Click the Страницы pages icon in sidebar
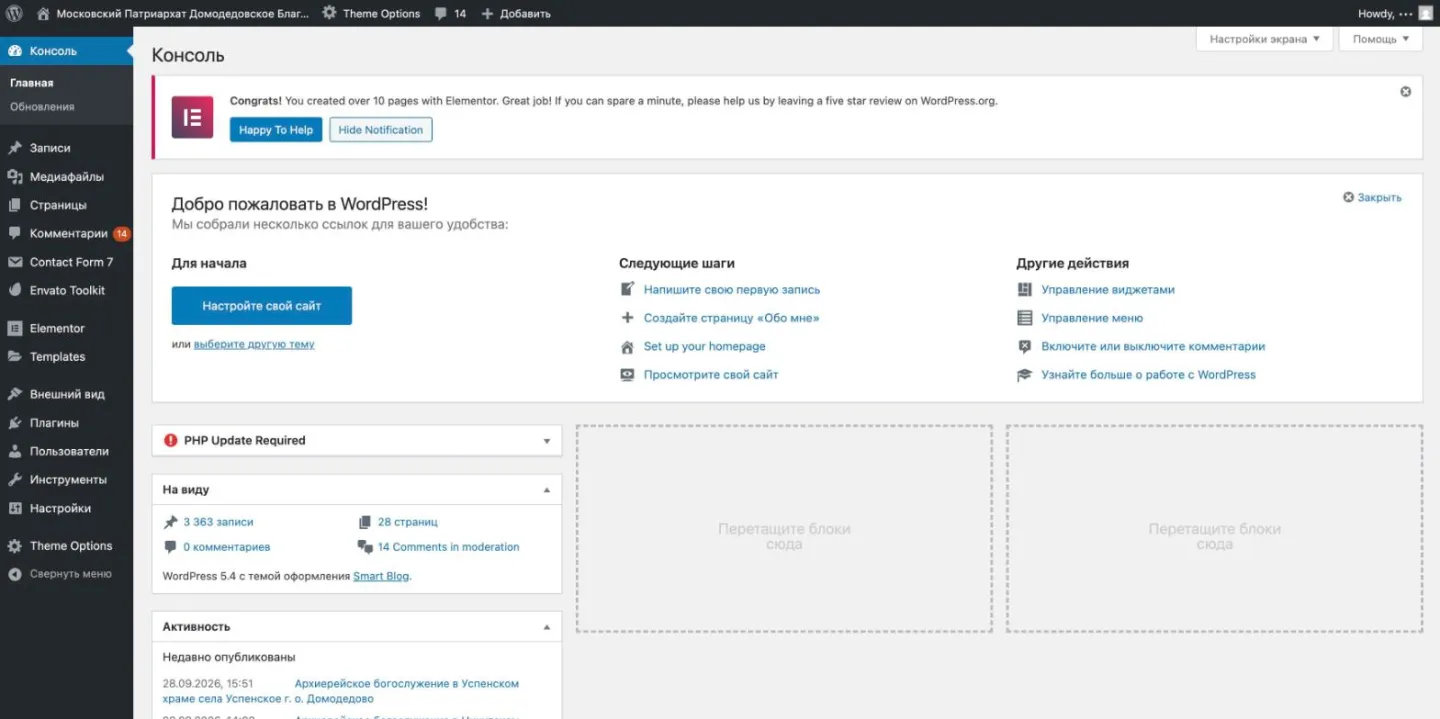This screenshot has width=1440, height=719. (x=14, y=205)
